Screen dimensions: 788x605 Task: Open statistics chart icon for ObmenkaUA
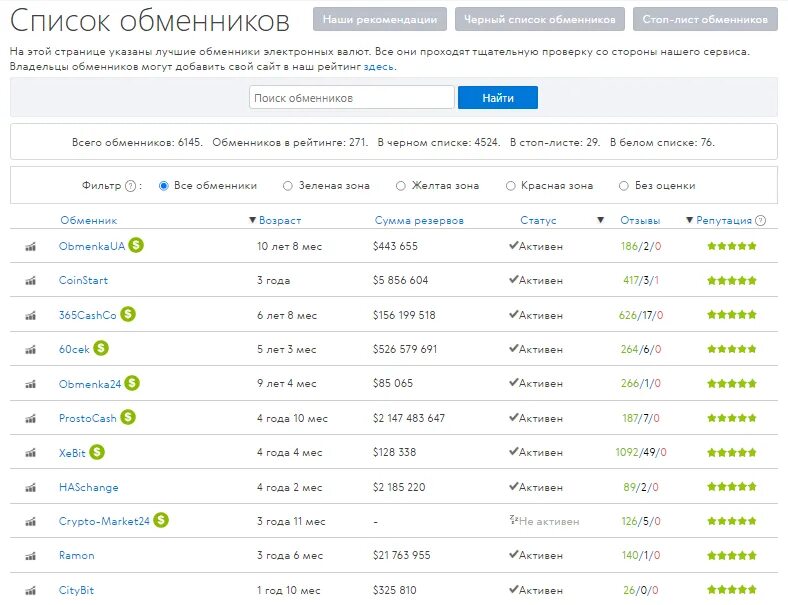[31, 247]
